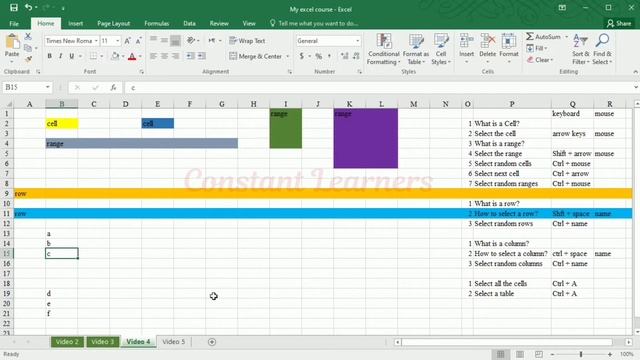Switch to the Data tab
This screenshot has height=360, width=640.
pos(189,23)
